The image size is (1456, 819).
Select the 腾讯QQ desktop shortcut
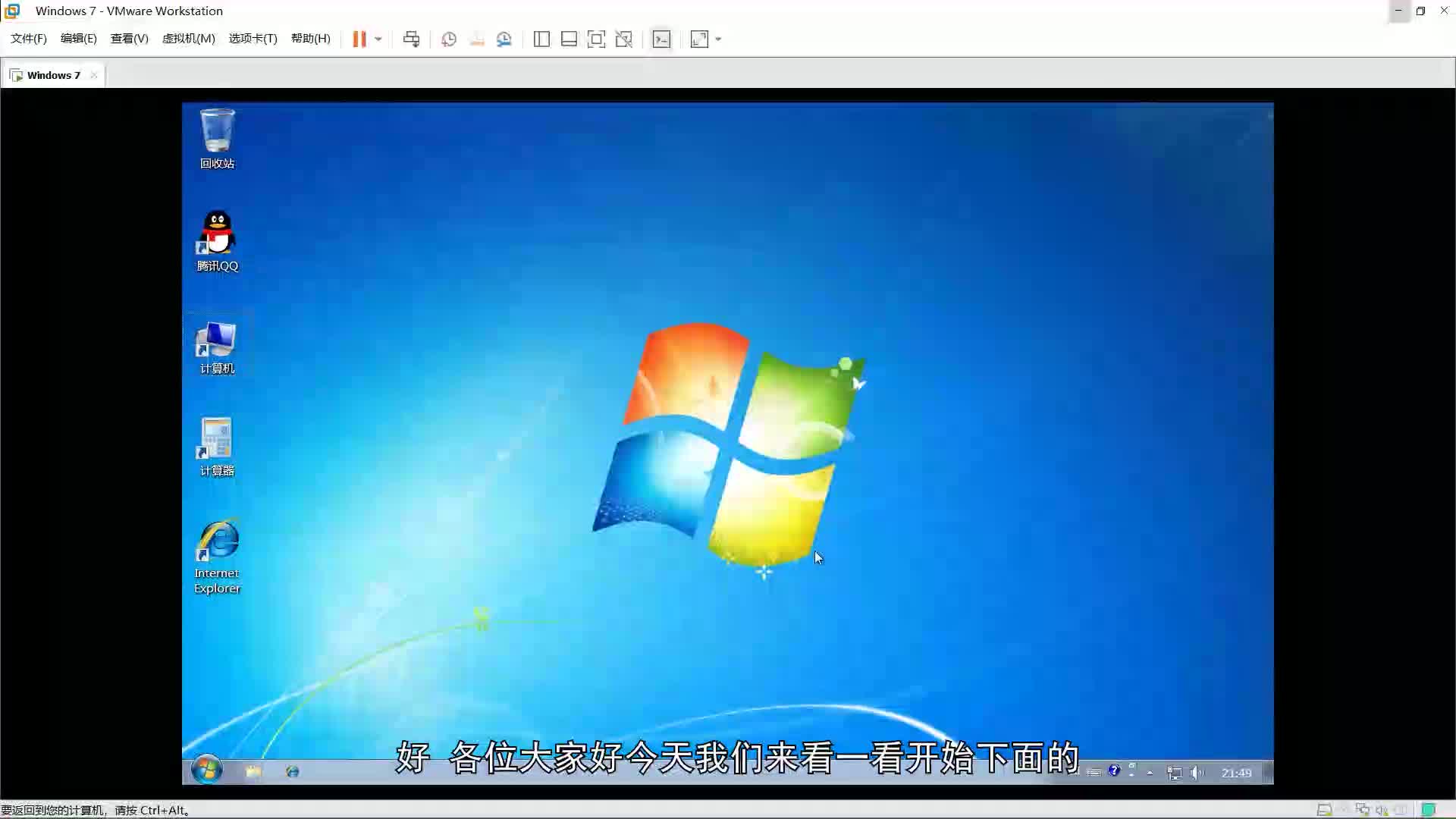(218, 241)
